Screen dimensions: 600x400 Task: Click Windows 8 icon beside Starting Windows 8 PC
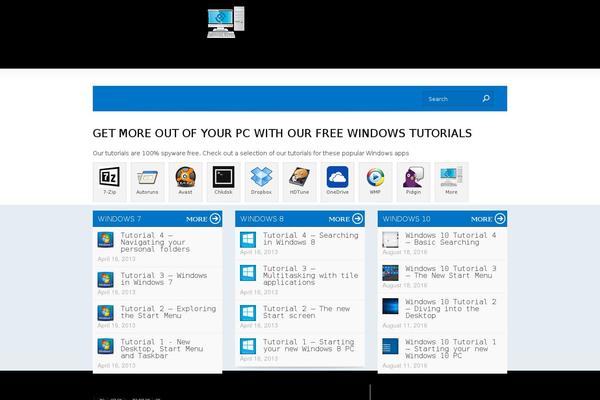[x=248, y=346]
